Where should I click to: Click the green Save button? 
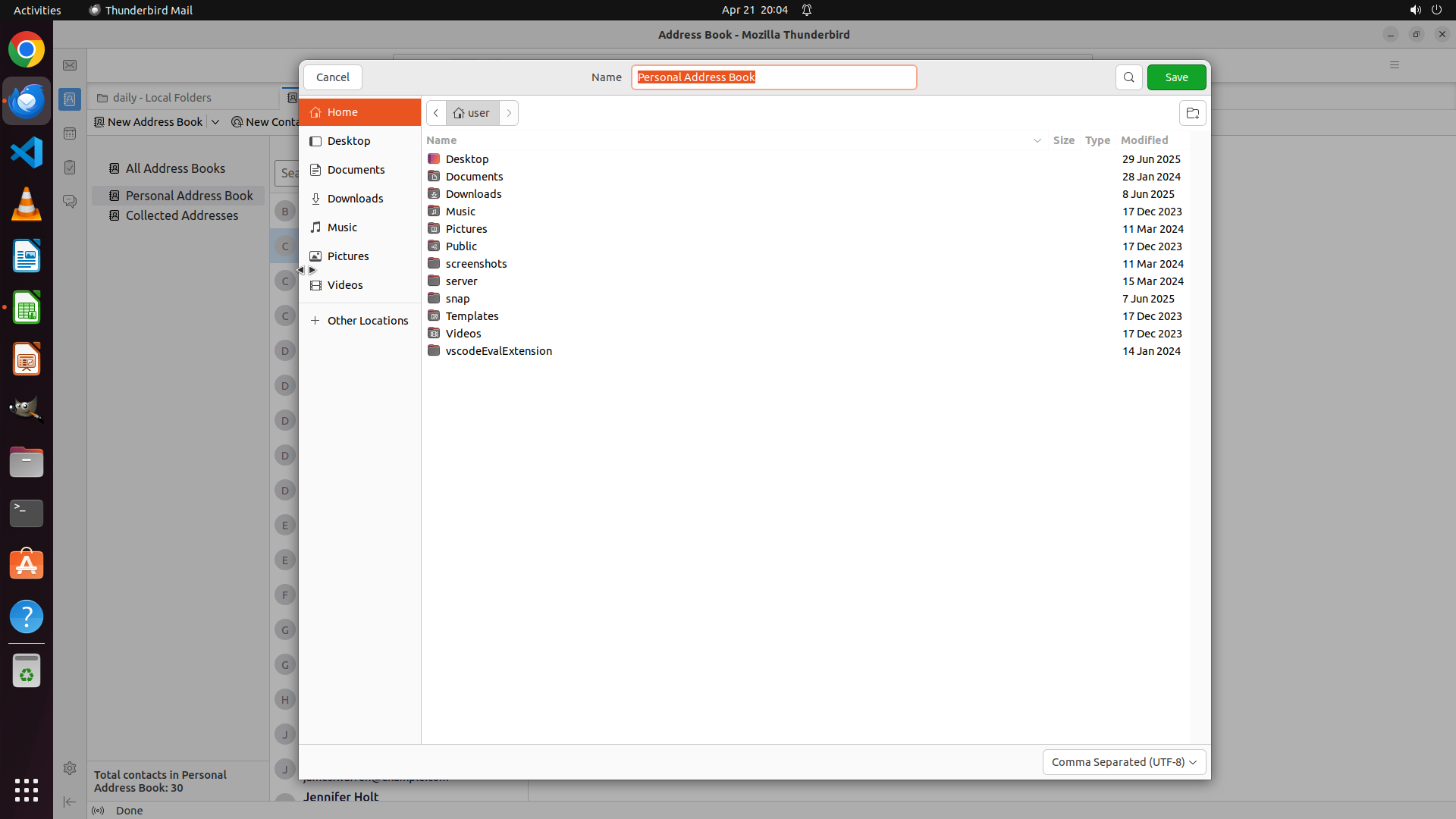point(1175,77)
